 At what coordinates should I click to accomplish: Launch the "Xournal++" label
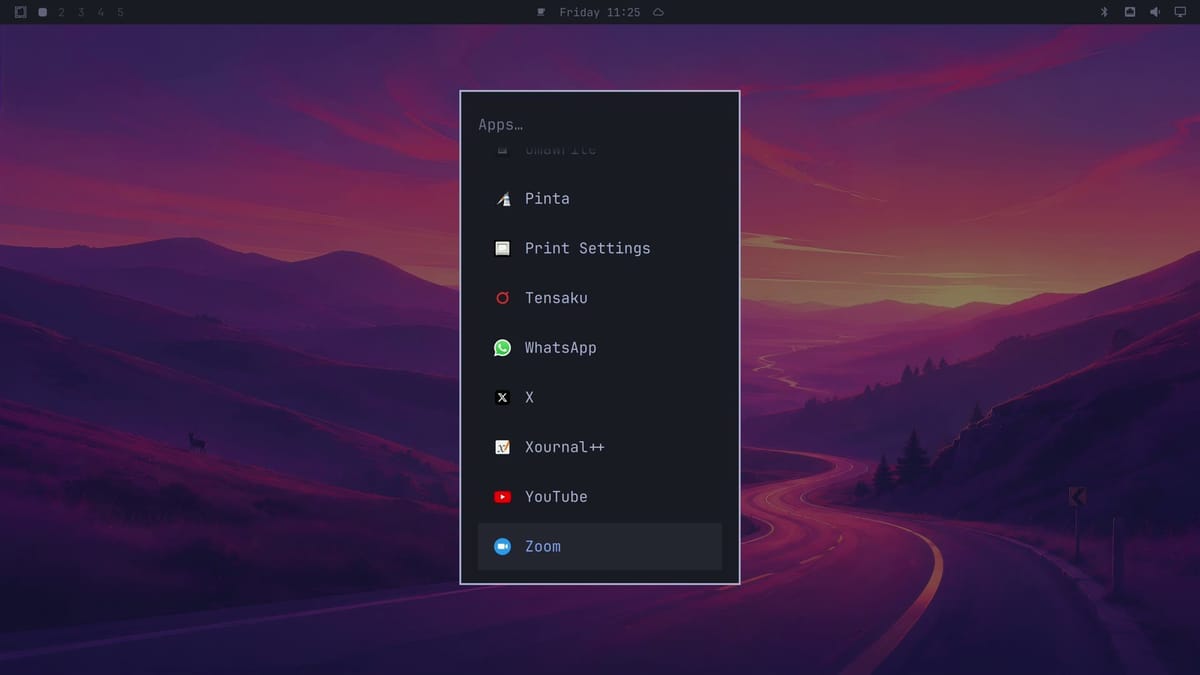pyautogui.click(x=565, y=447)
